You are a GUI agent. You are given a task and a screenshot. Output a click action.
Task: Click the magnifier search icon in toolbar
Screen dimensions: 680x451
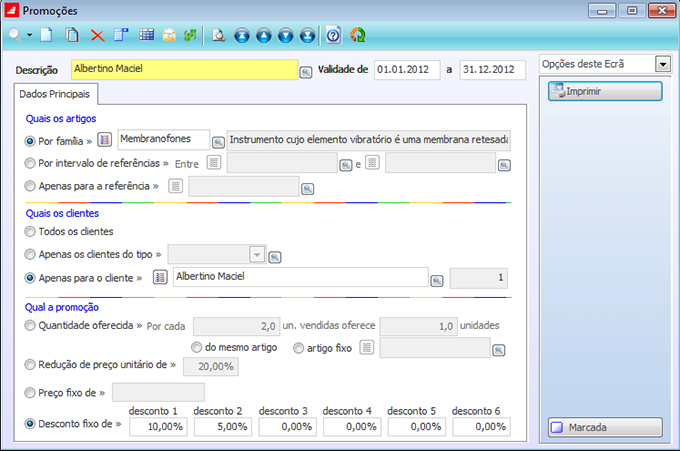(x=15, y=35)
